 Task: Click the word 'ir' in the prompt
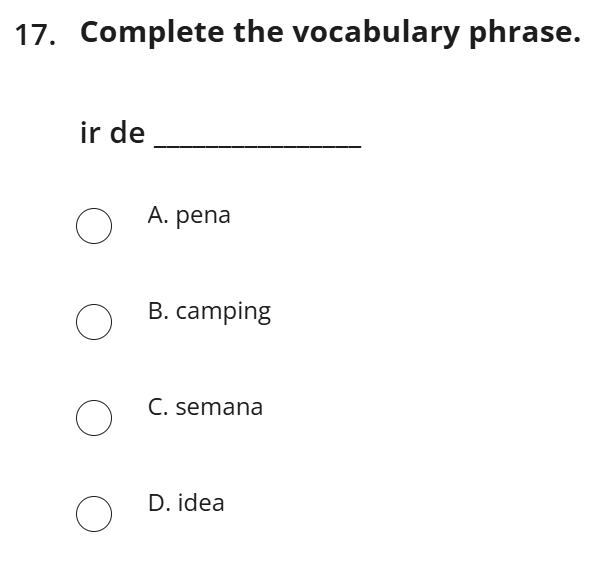click(90, 132)
